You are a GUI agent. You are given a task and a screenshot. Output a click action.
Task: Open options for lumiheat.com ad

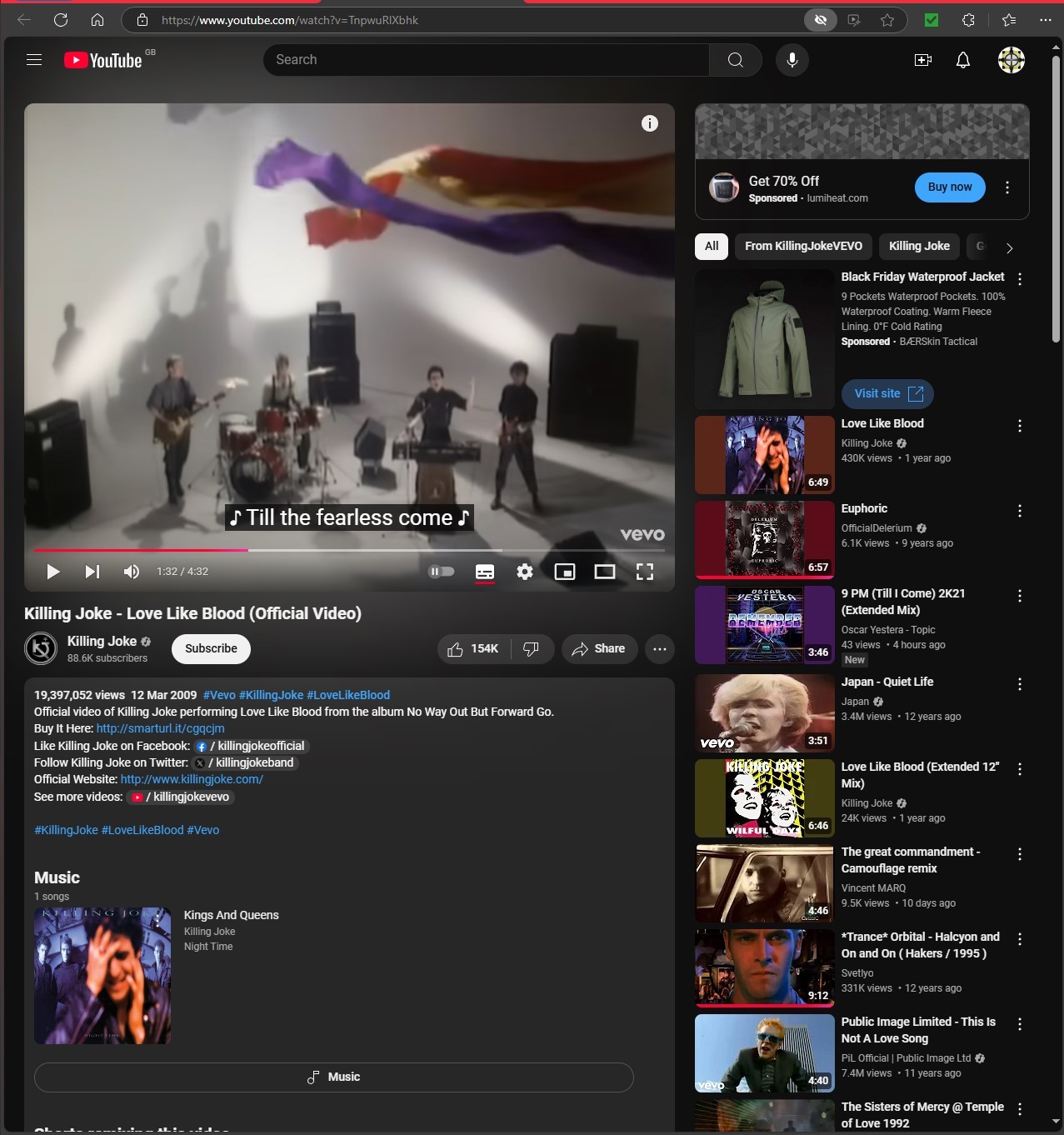click(x=1007, y=187)
